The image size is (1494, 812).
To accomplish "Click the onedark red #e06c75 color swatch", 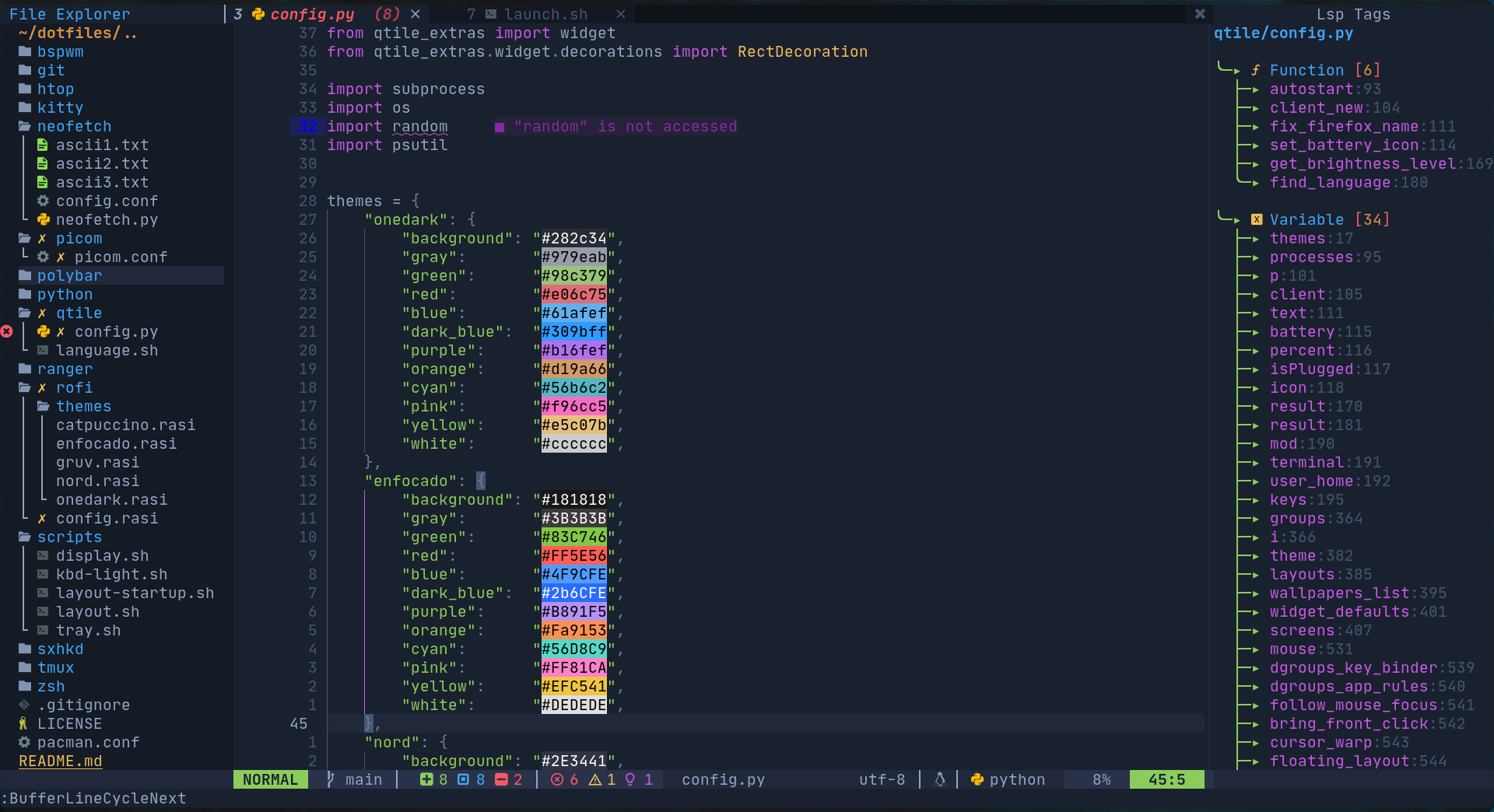I will click(x=573, y=294).
